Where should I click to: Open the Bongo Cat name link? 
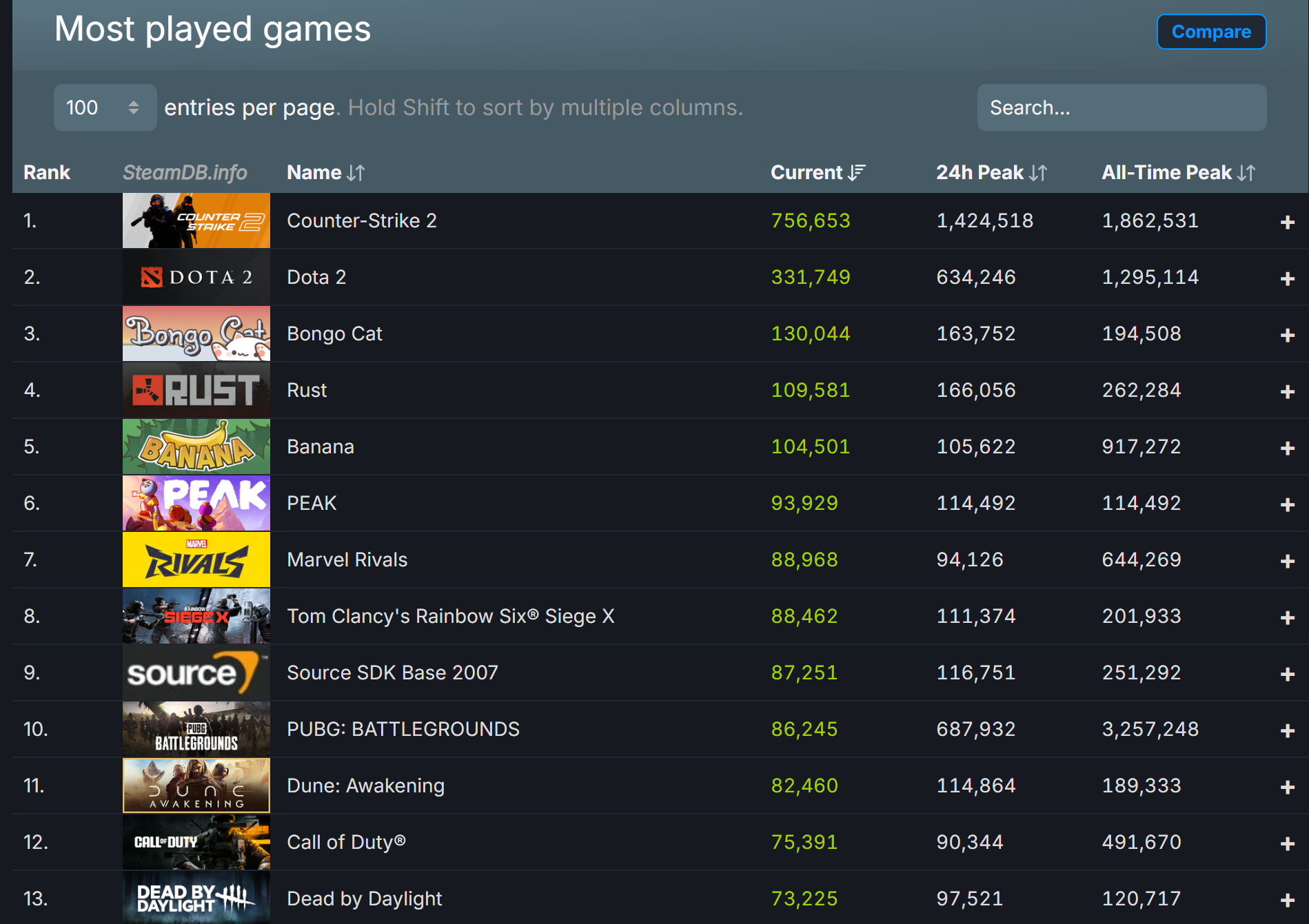334,333
